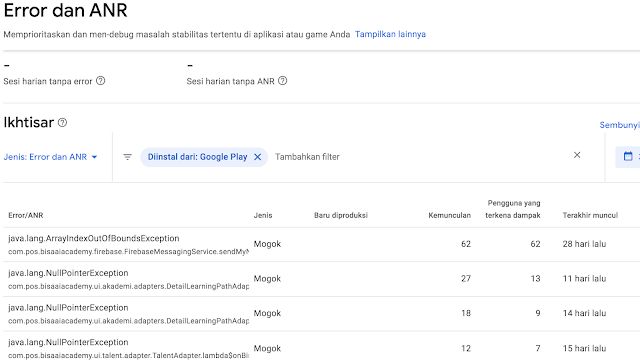Remove the Diinstal dari: Google Play filter

[258, 157]
